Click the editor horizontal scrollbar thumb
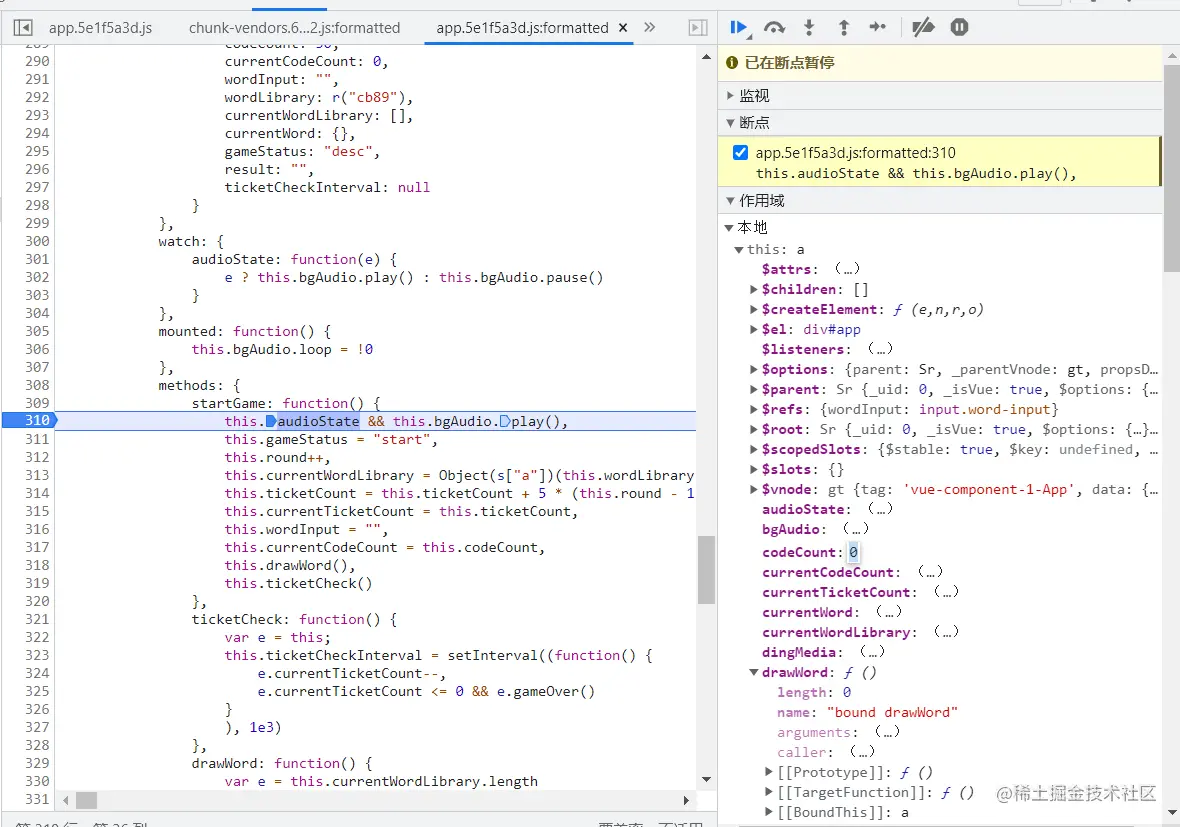The width and height of the screenshot is (1180, 827). click(87, 801)
